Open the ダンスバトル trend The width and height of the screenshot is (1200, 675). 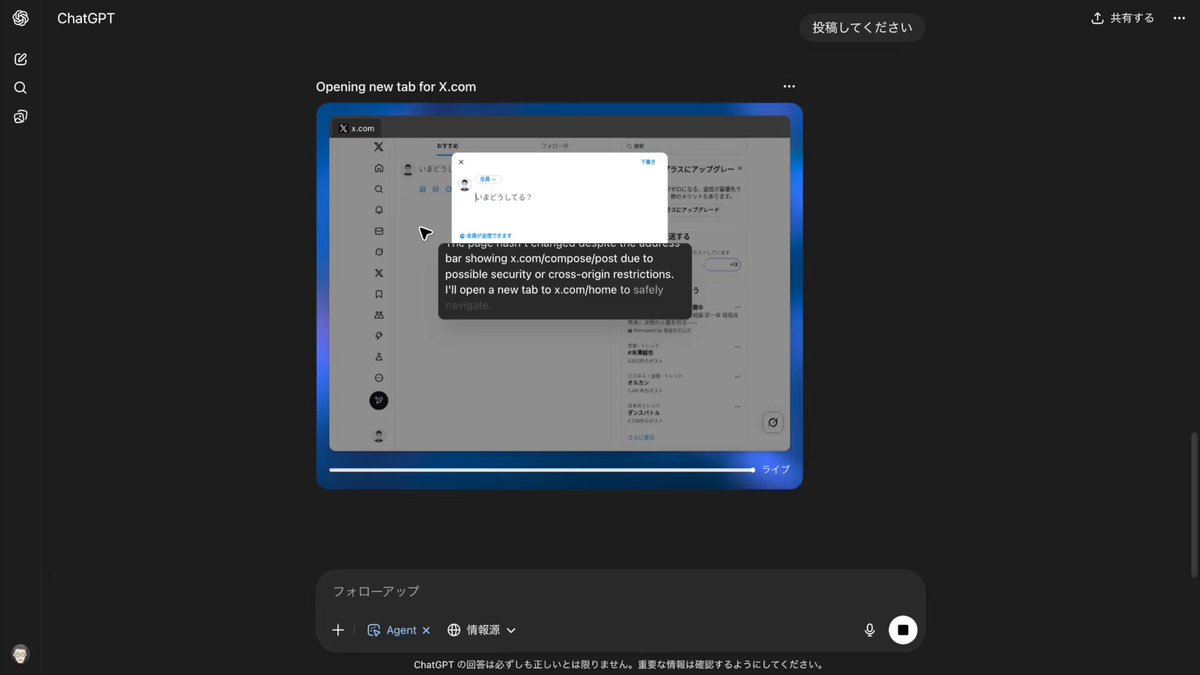(645, 412)
